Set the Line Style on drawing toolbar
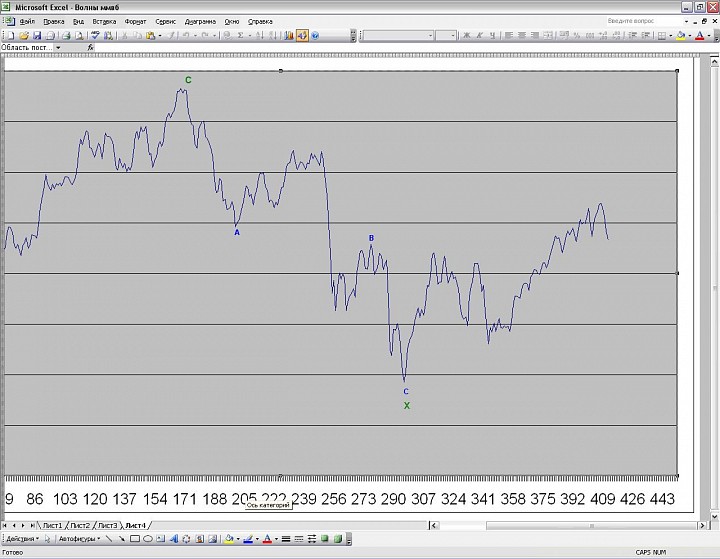The height and width of the screenshot is (559, 720). pos(286,539)
